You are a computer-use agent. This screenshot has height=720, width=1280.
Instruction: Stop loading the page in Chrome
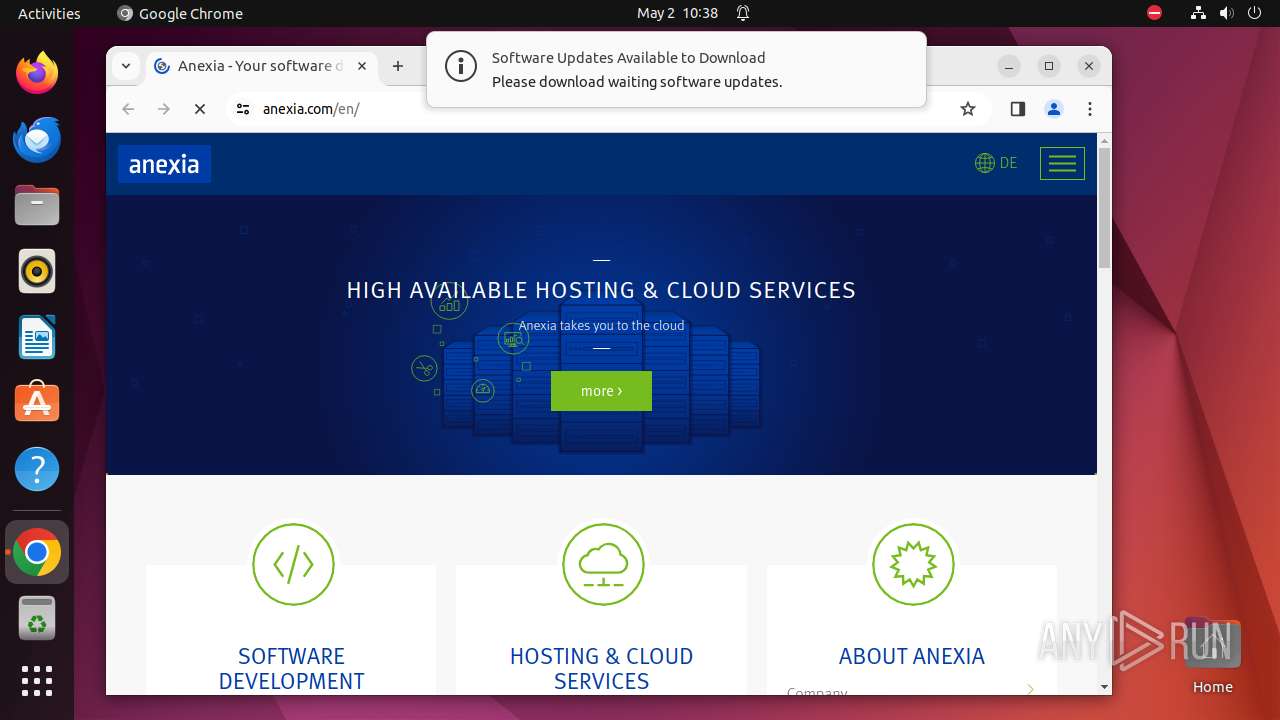(200, 109)
